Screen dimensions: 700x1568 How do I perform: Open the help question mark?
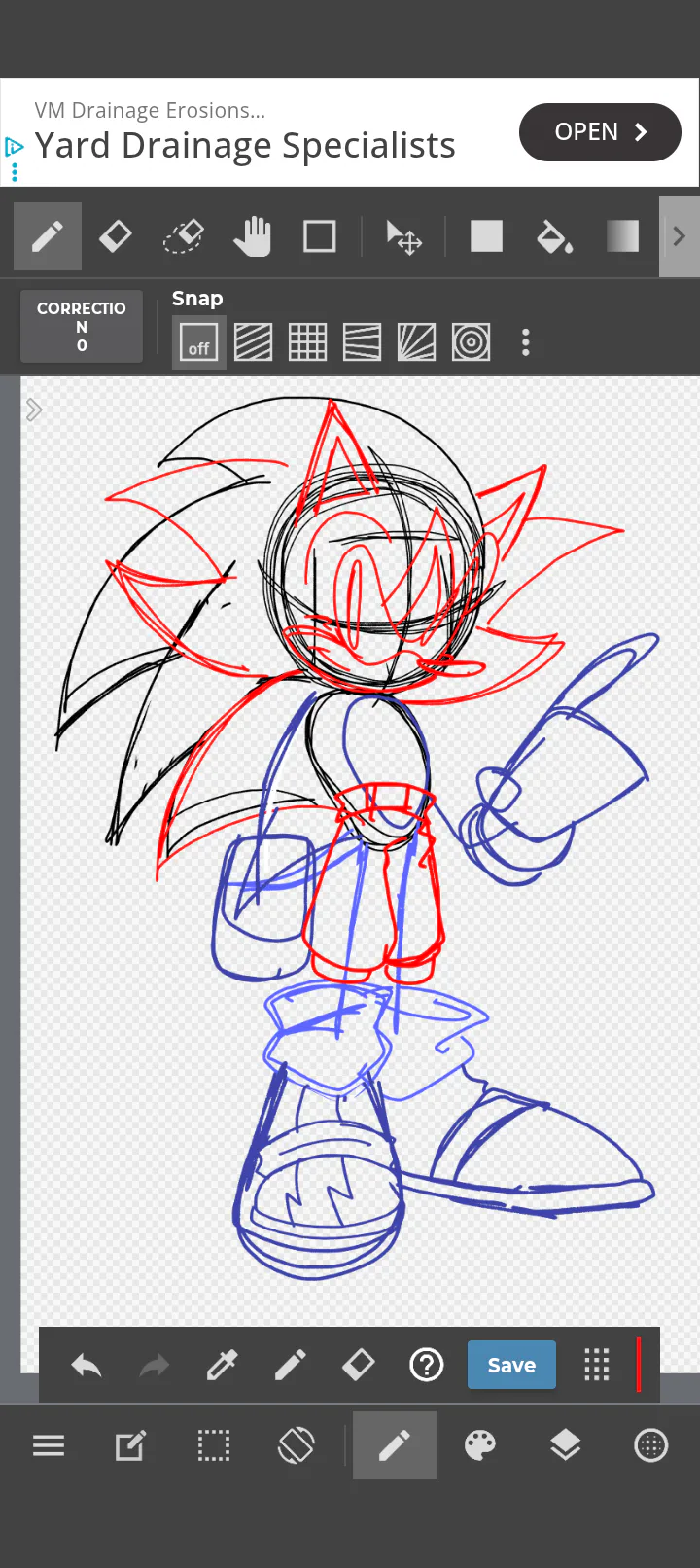coord(427,1366)
